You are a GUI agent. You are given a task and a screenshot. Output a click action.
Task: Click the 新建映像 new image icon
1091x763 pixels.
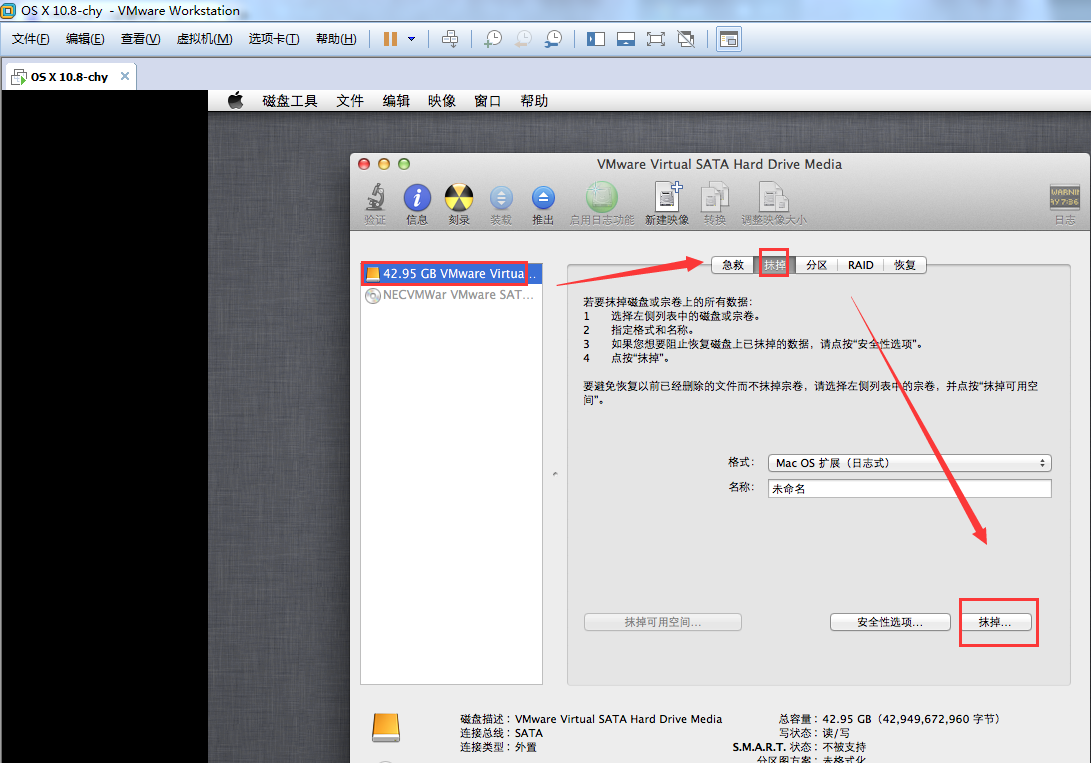pyautogui.click(x=667, y=204)
